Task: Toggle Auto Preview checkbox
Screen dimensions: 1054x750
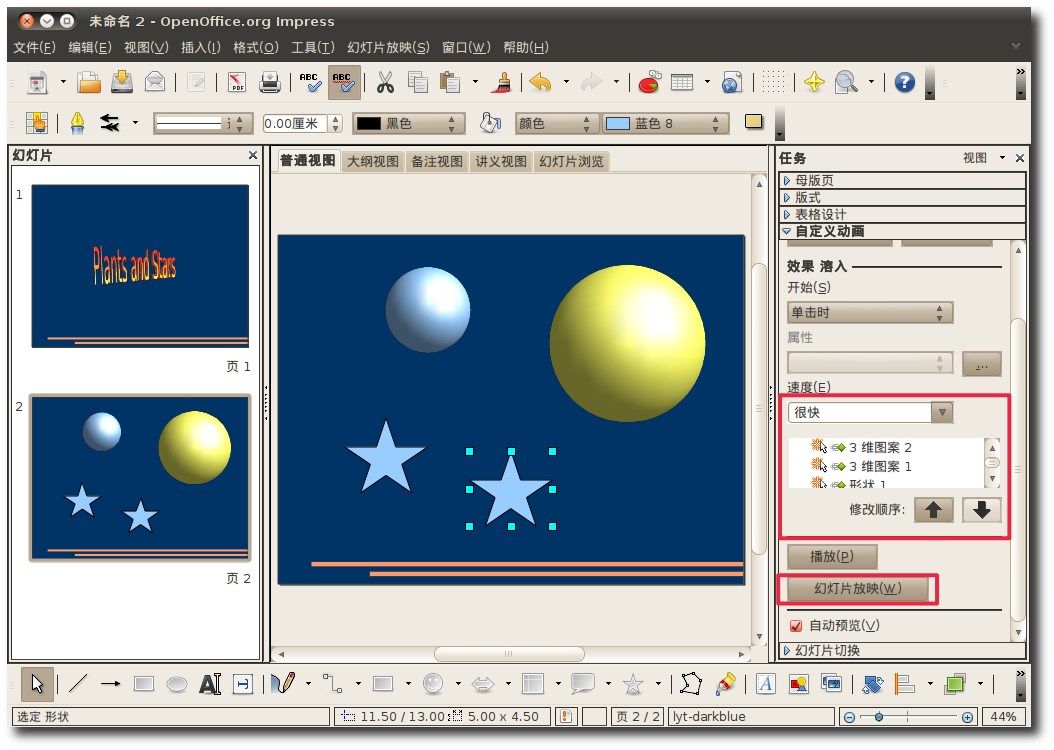Action: (x=797, y=626)
